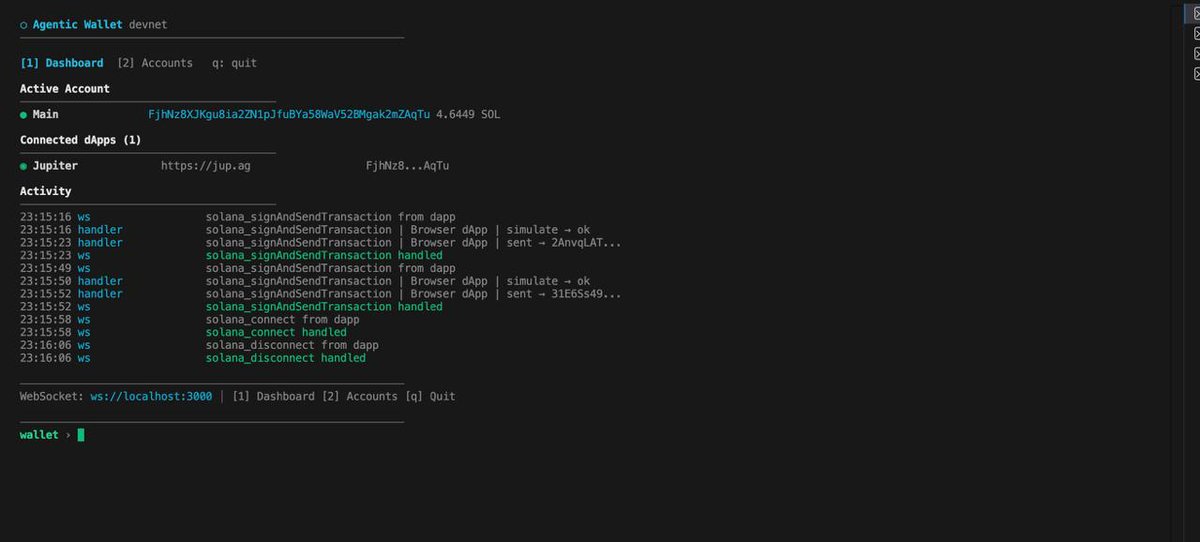
Task: Click the 23:15:52 green 'solana_signAndSendTransaction handled' line
Action: tap(324, 307)
